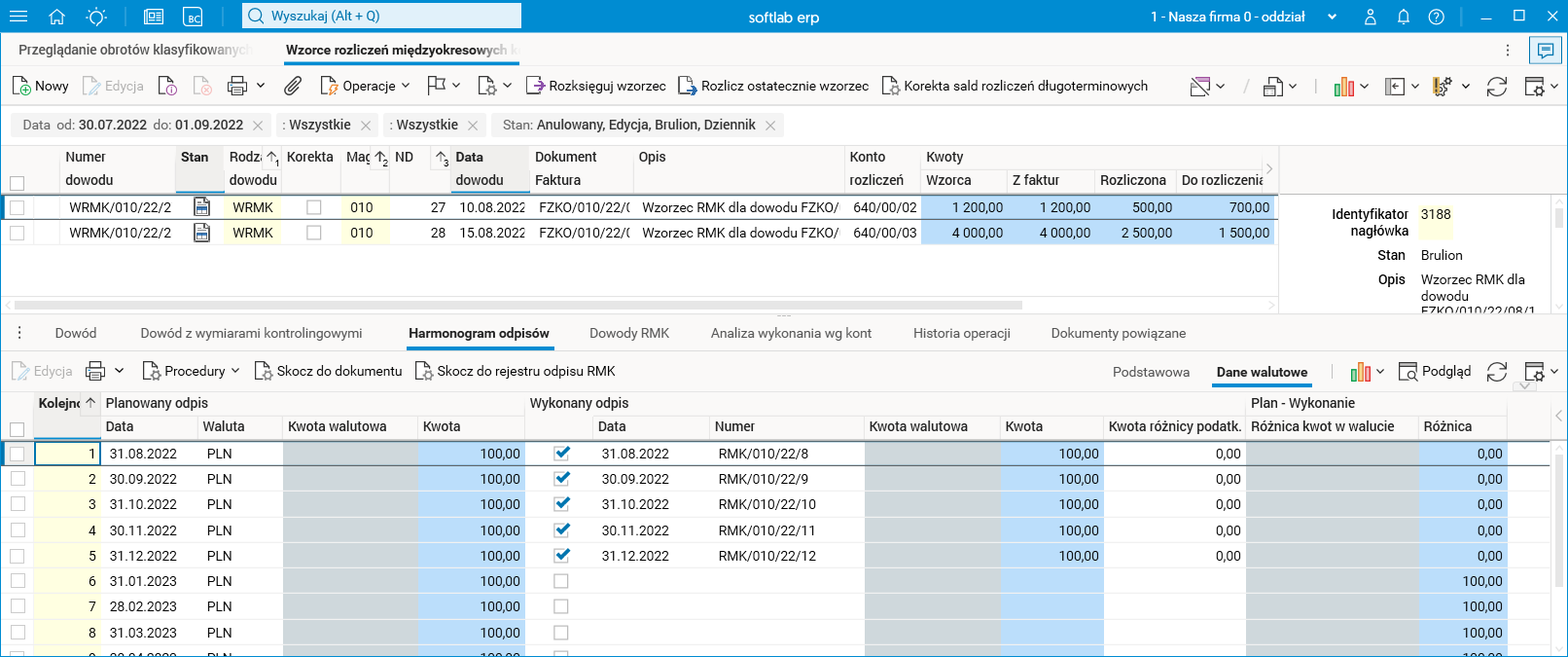The image size is (1568, 657).
Task: Toggle executed checkbox for 31.01.2023 write-off
Action: [561, 581]
